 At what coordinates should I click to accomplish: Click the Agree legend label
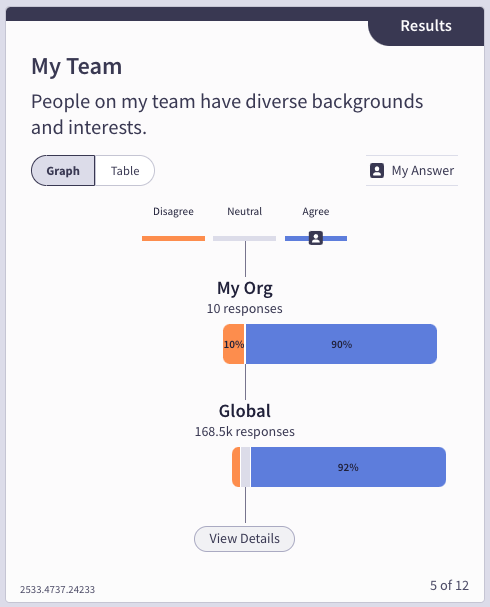tap(316, 211)
